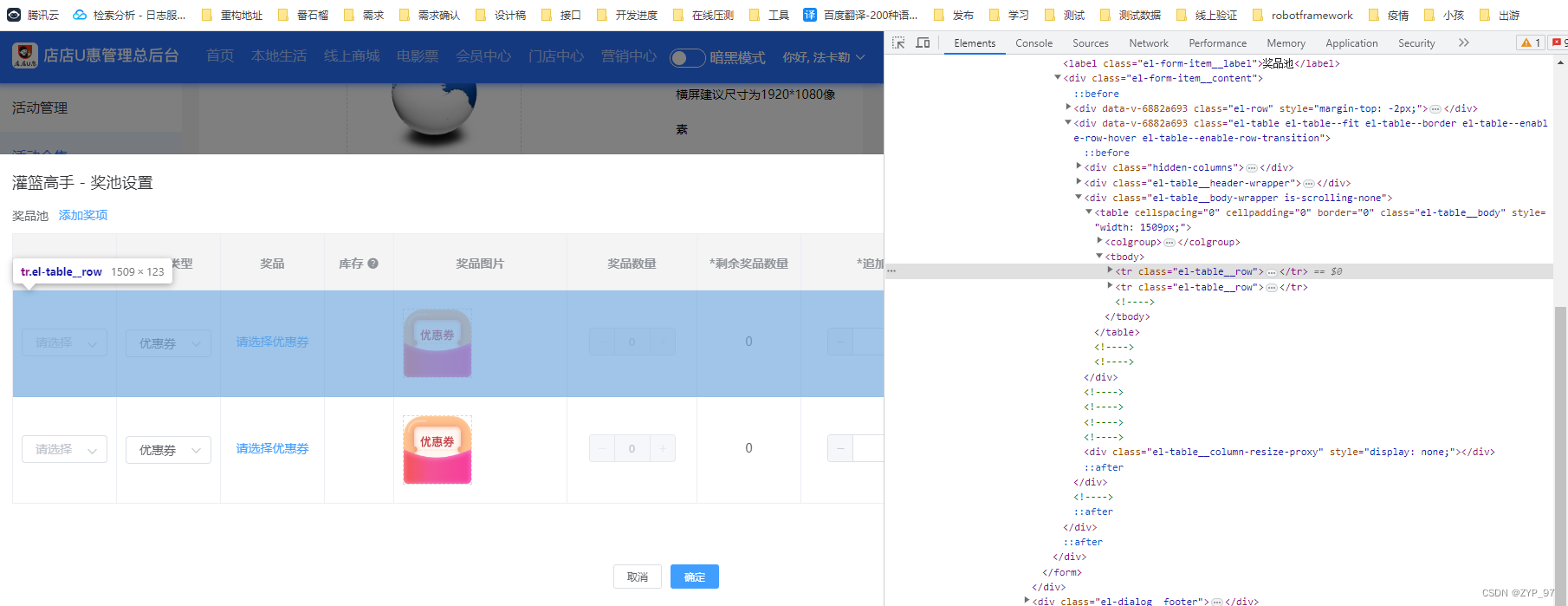Viewport: 1568px width, 606px height.
Task: Click the 店店U惠 logo icon
Action: click(x=25, y=55)
